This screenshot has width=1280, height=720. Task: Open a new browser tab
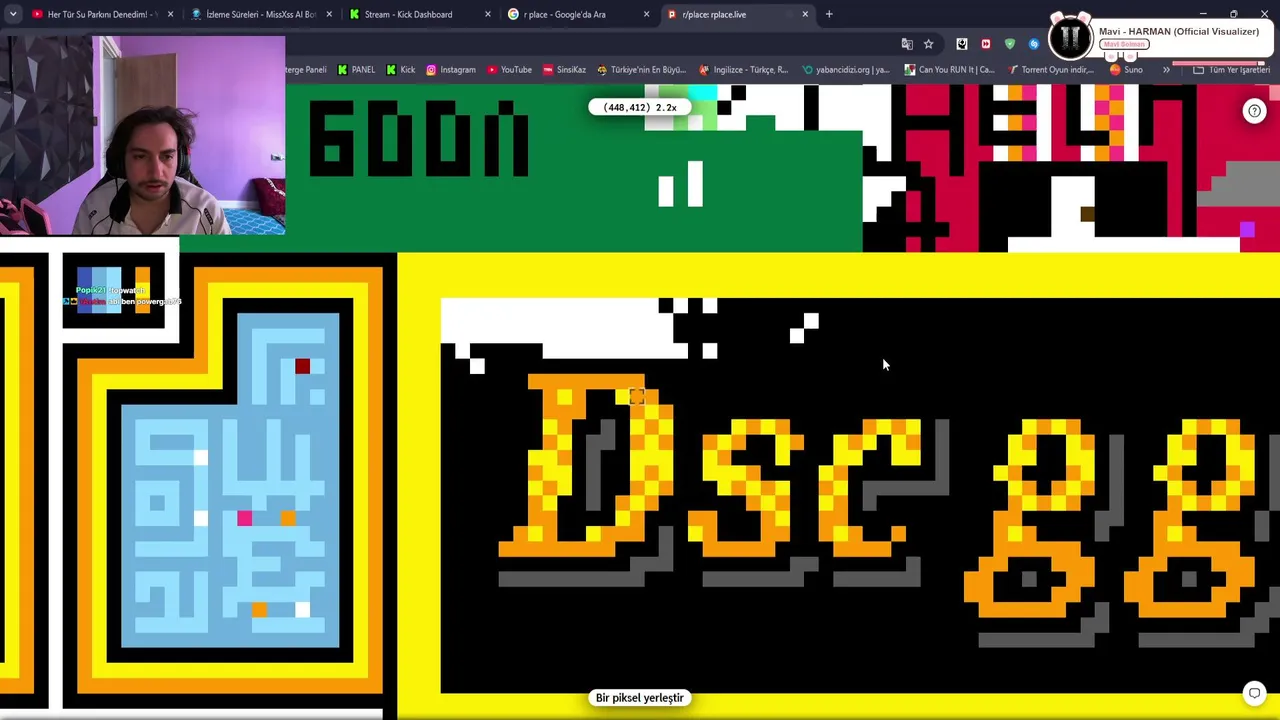(x=829, y=14)
